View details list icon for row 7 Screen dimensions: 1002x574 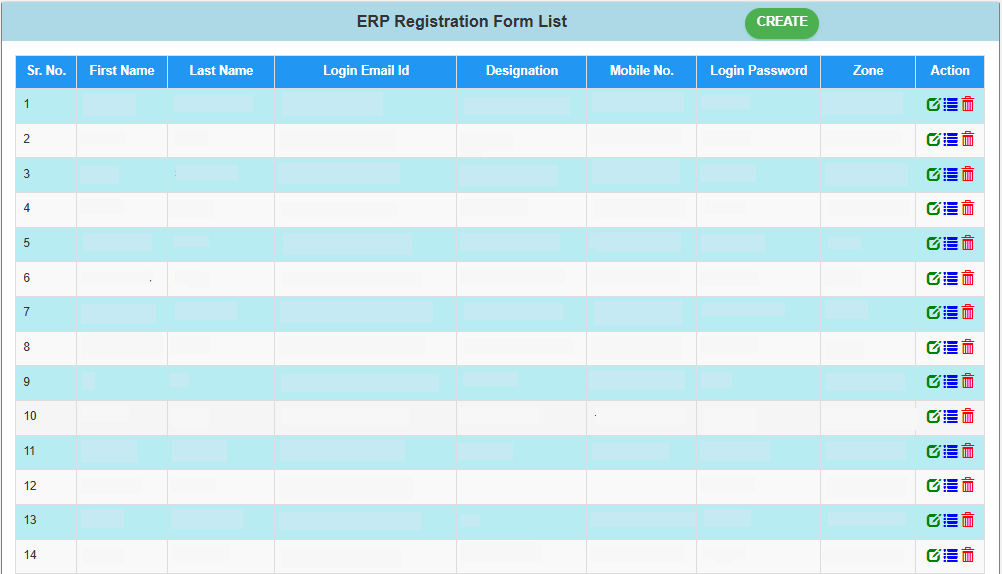click(950, 312)
